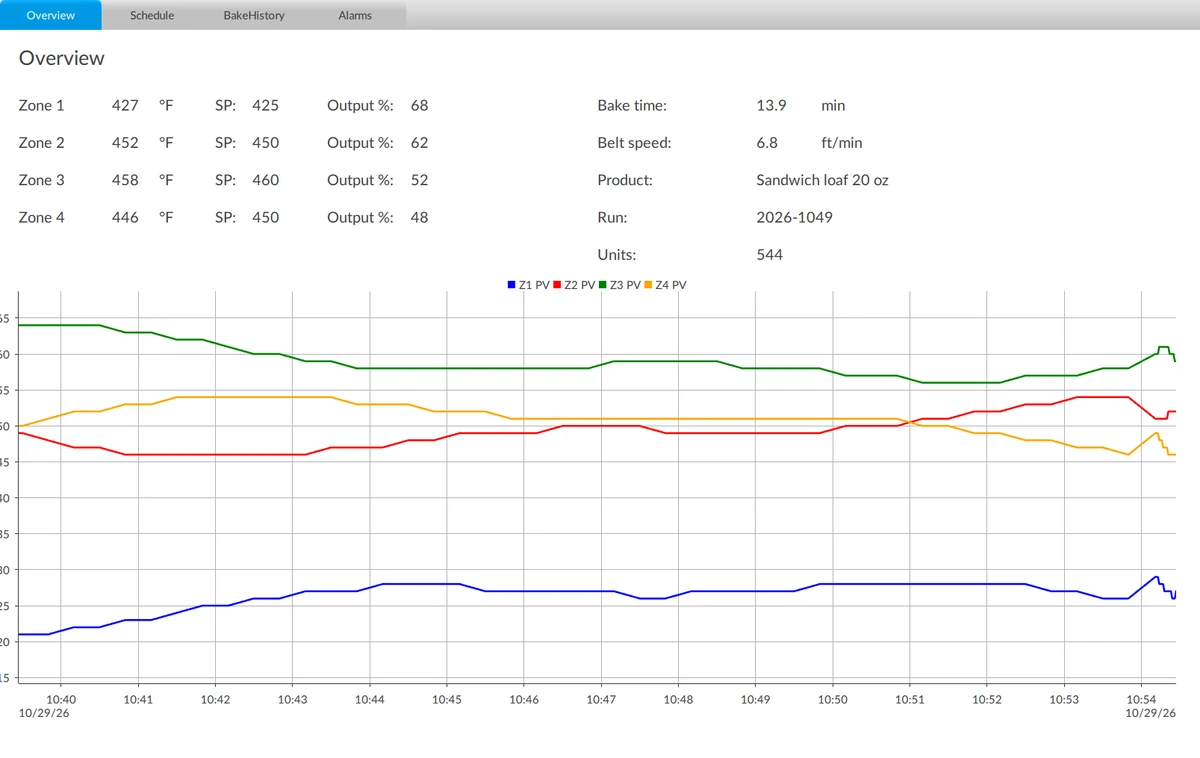Toggle Z1 PV blue legend swatch
This screenshot has width=1200, height=758.
[x=512, y=285]
